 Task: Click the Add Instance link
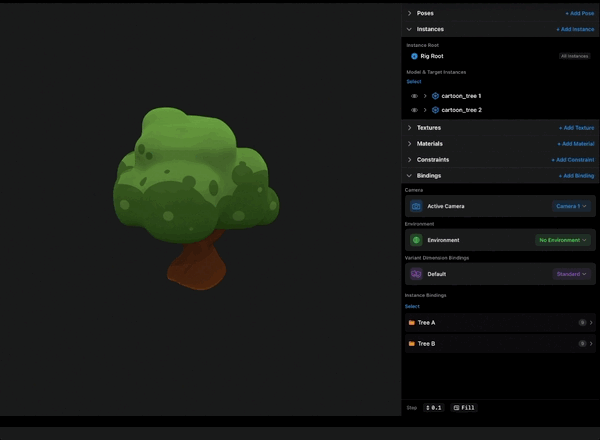575,29
